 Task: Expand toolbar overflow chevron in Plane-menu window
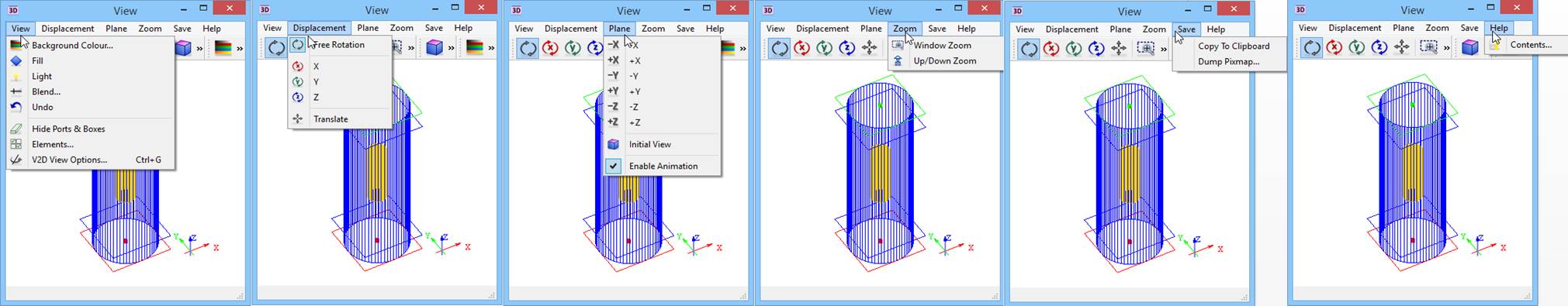742,48
